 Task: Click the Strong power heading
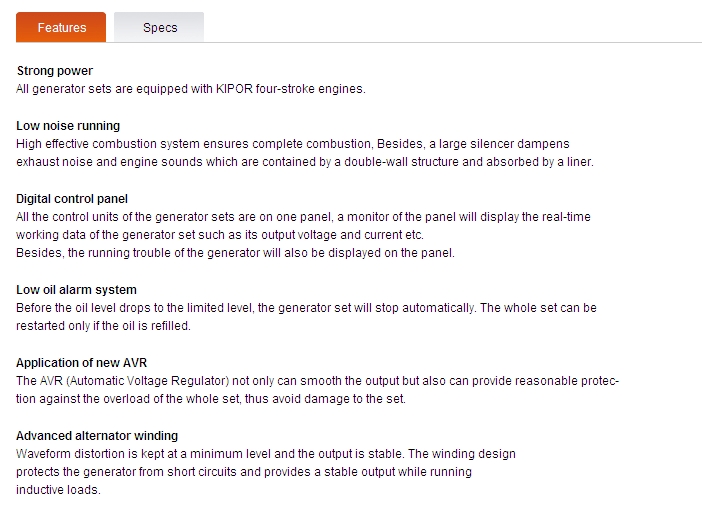tap(55, 71)
